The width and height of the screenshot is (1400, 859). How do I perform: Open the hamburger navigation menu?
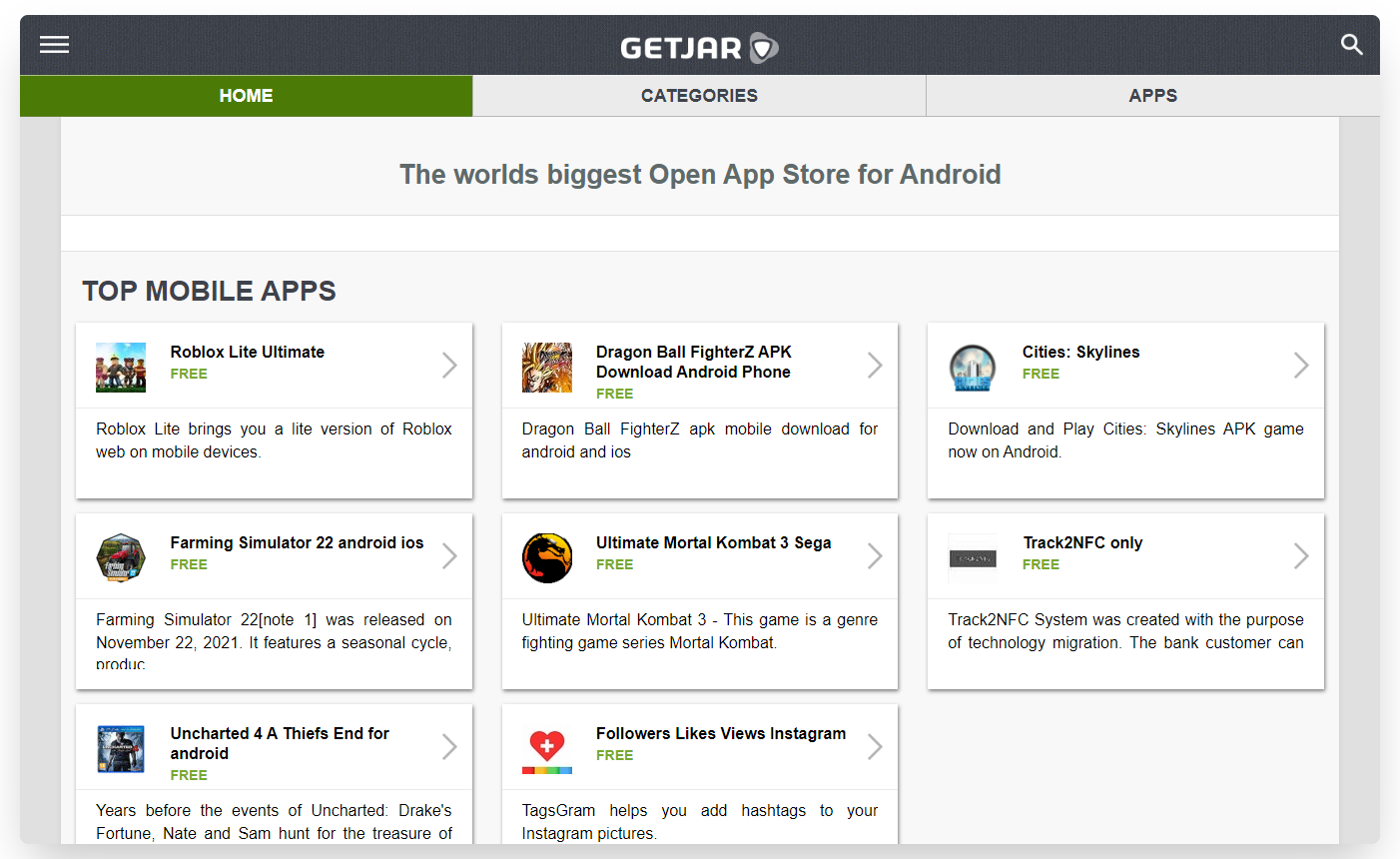(54, 44)
